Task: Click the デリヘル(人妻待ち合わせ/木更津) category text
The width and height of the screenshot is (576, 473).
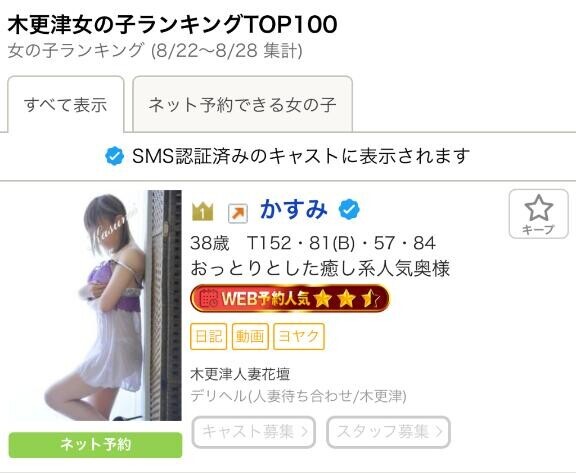Action: [x=298, y=396]
